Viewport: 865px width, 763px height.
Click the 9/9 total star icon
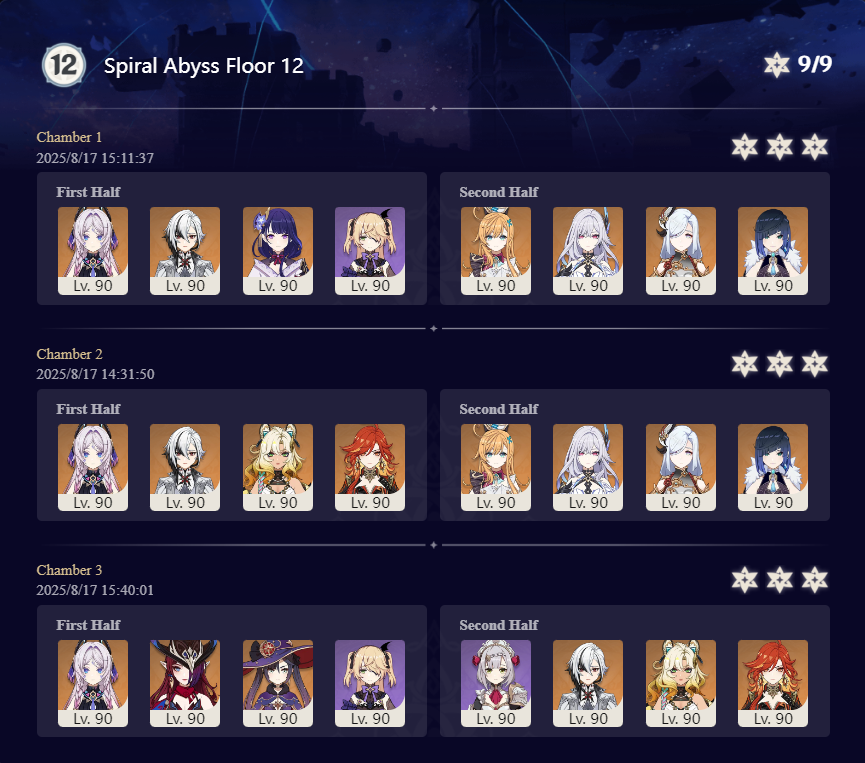coord(777,65)
